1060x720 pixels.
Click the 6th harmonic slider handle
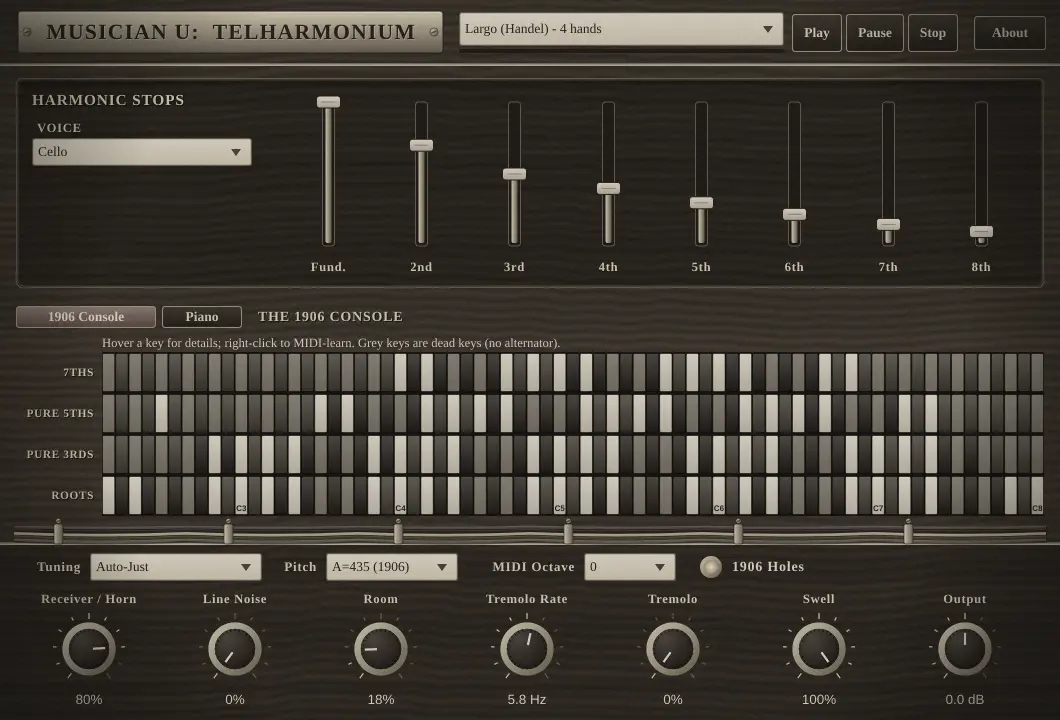(x=794, y=215)
